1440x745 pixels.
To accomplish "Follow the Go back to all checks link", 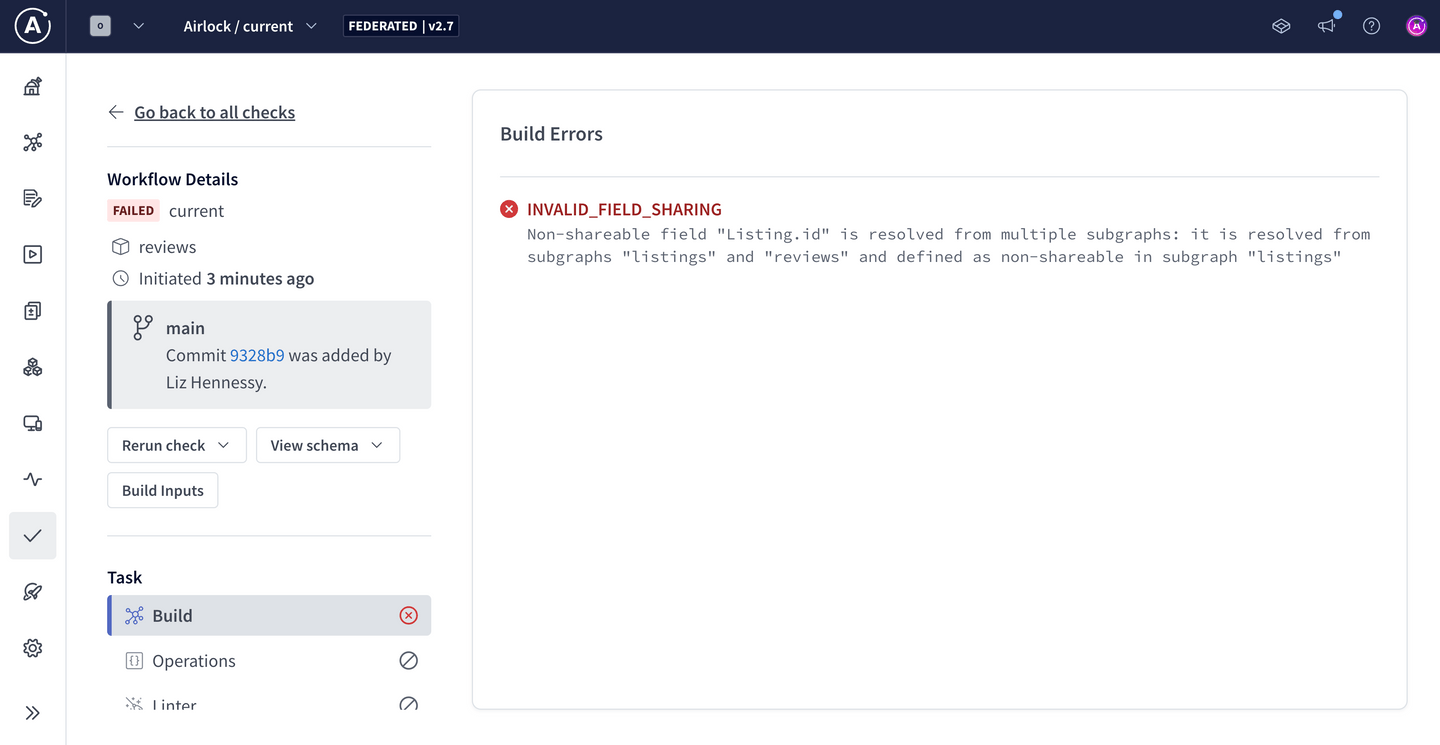I will tap(214, 112).
